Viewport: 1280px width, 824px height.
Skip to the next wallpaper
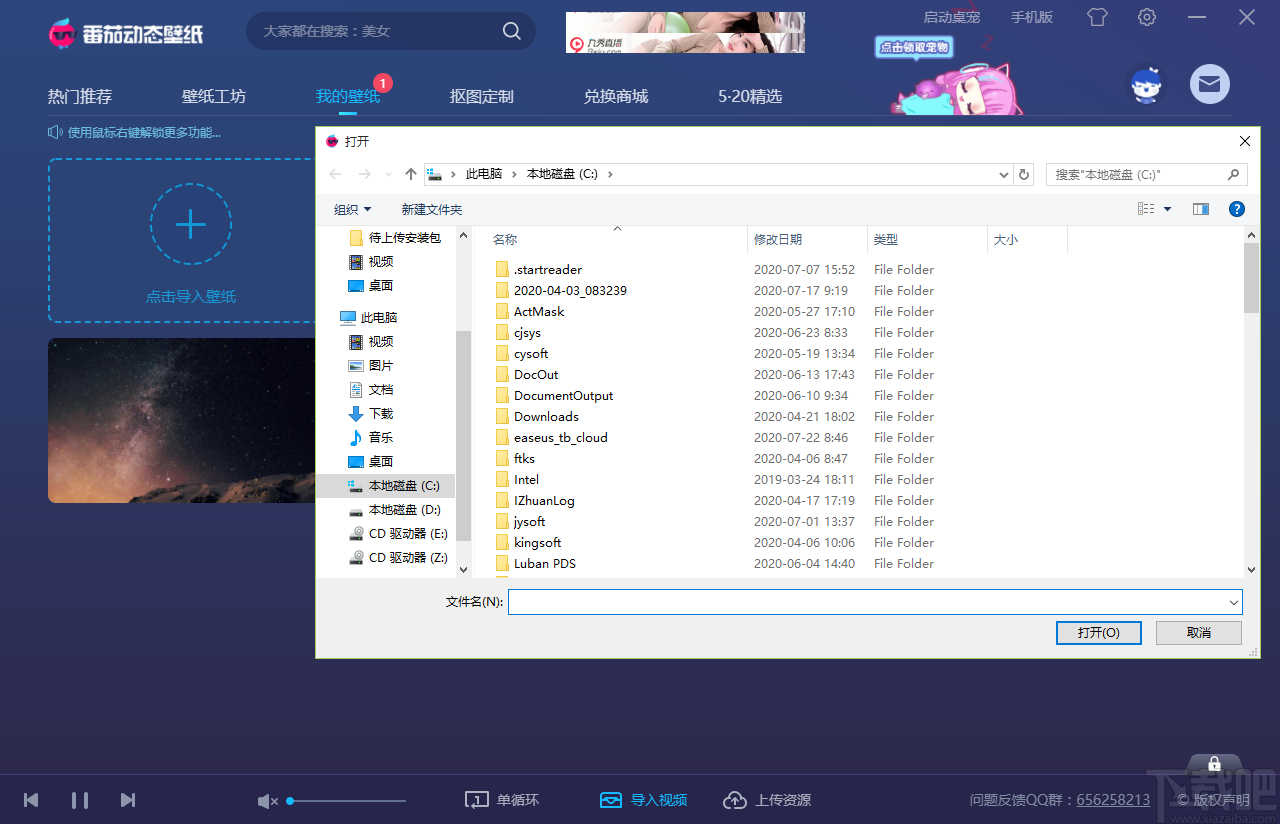click(x=128, y=800)
